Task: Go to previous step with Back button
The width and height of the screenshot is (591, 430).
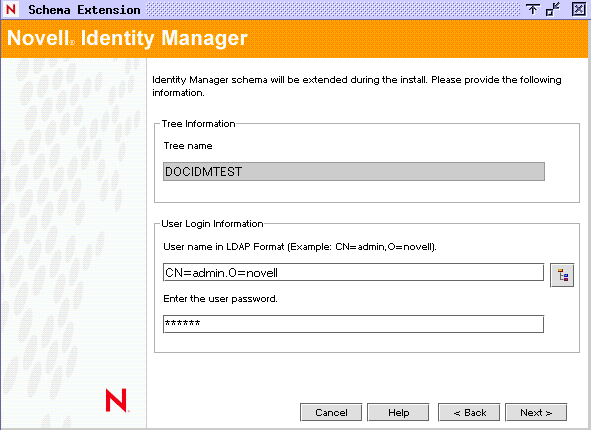Action: click(469, 412)
